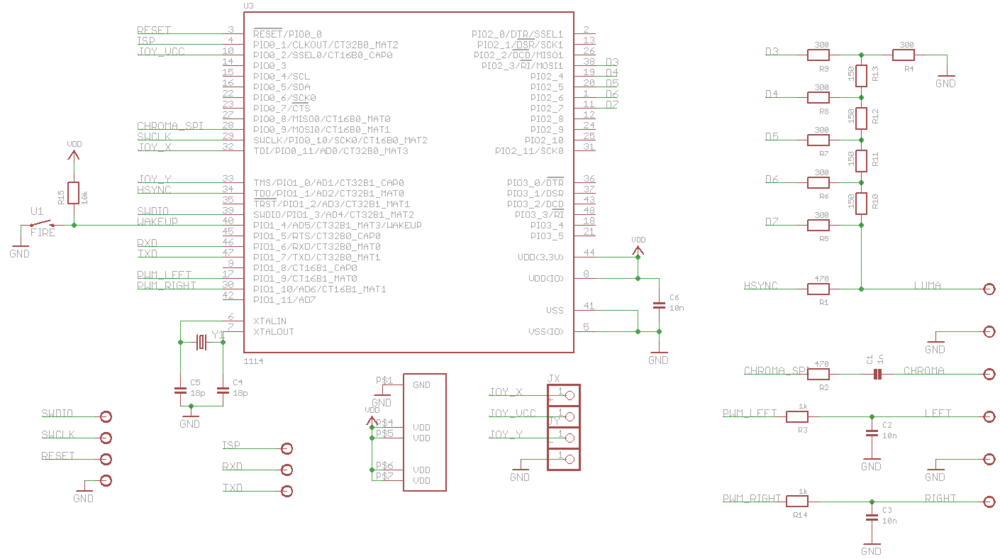1000x559 pixels.
Task: Select resistor R1 on HSYNC line
Action: point(823,289)
